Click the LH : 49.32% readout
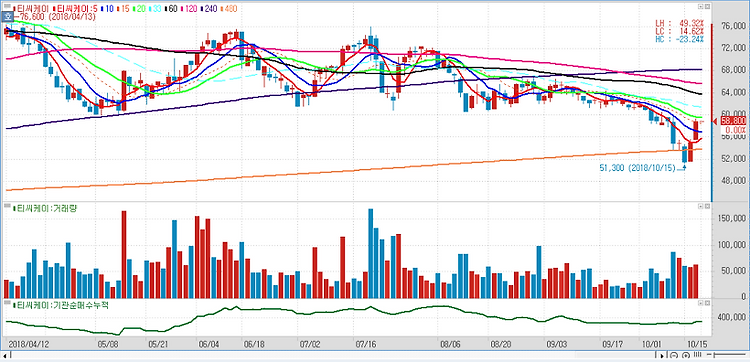The width and height of the screenshot is (750, 362). click(x=681, y=22)
